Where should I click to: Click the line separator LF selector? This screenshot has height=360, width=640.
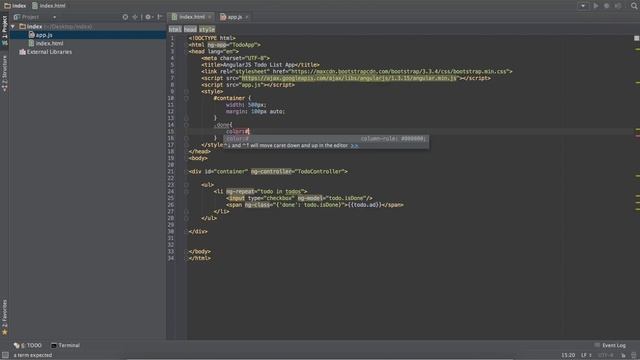pyautogui.click(x=586, y=355)
